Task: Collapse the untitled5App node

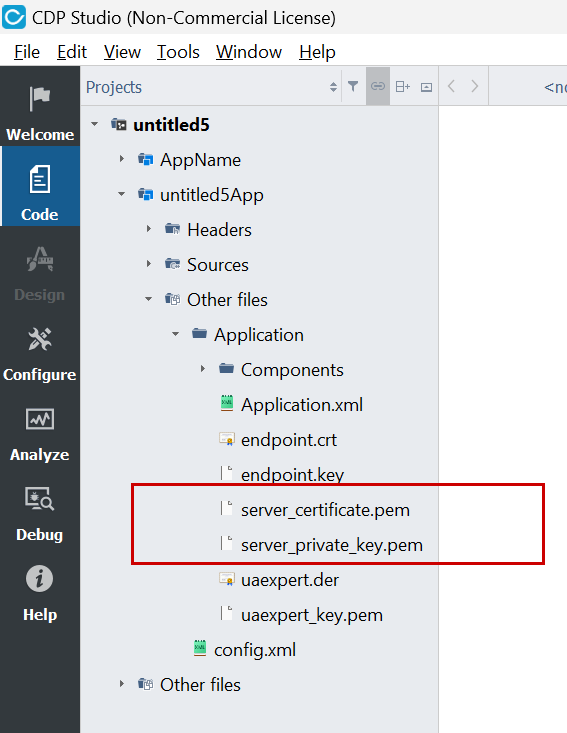Action: click(x=122, y=194)
